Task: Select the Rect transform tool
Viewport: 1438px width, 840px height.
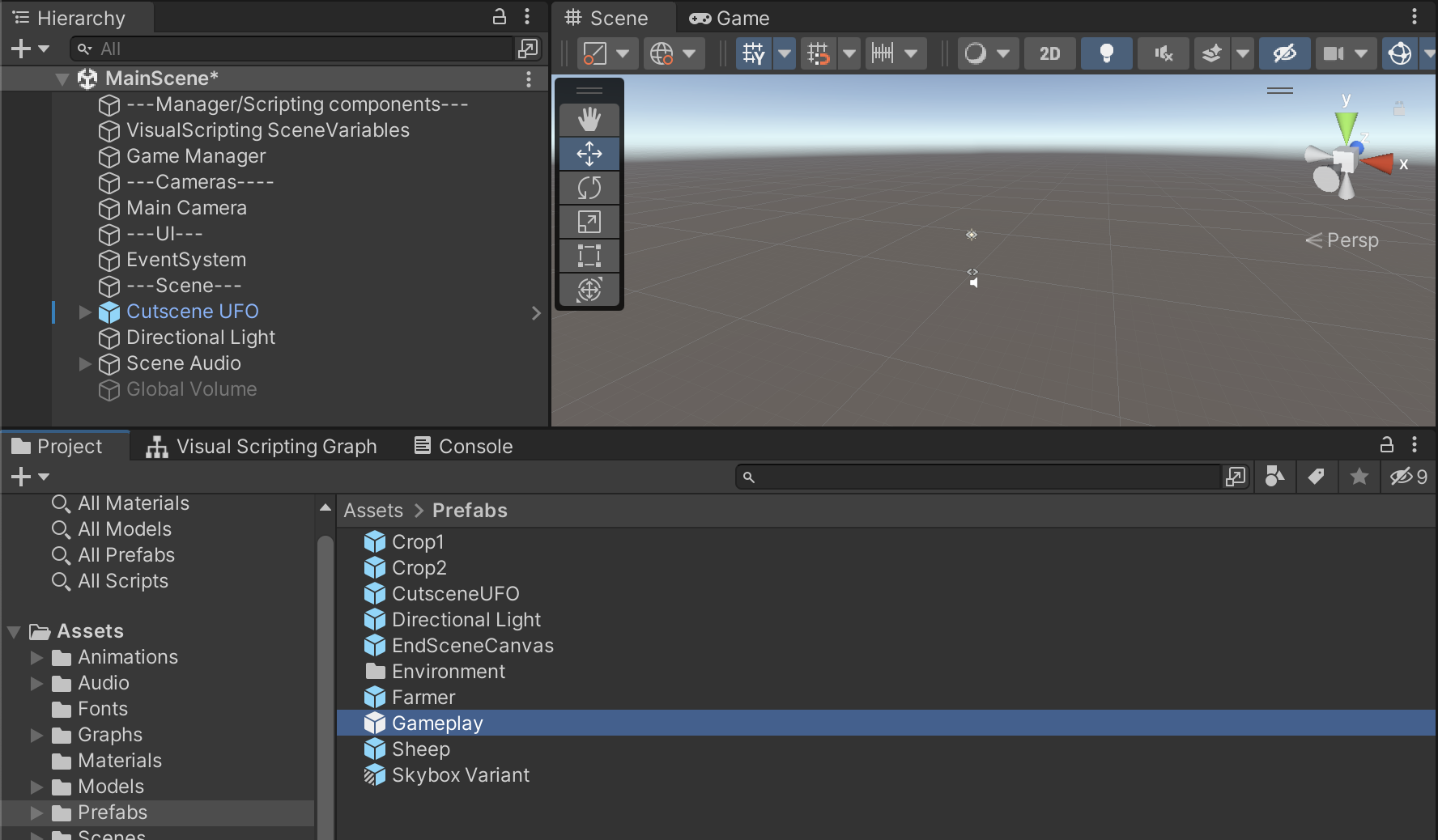Action: pyautogui.click(x=589, y=256)
